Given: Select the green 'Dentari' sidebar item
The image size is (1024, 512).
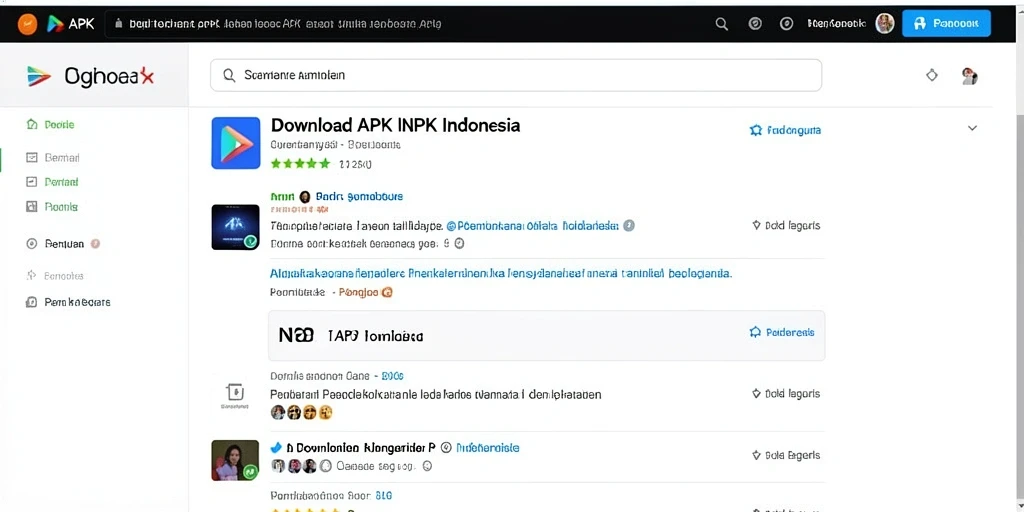Looking at the screenshot, I should click(x=52, y=182).
